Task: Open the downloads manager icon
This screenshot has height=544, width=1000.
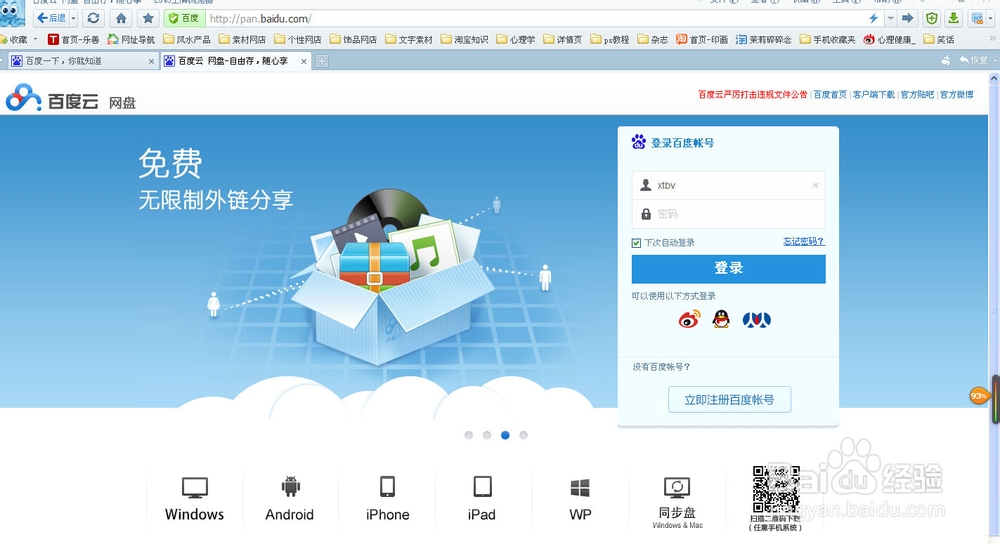Action: [x=953, y=18]
